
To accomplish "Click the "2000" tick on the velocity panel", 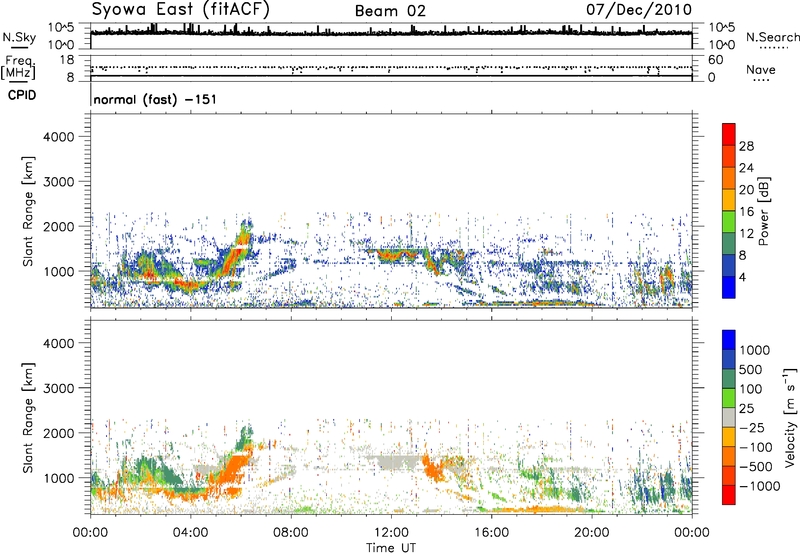I will coord(58,433).
